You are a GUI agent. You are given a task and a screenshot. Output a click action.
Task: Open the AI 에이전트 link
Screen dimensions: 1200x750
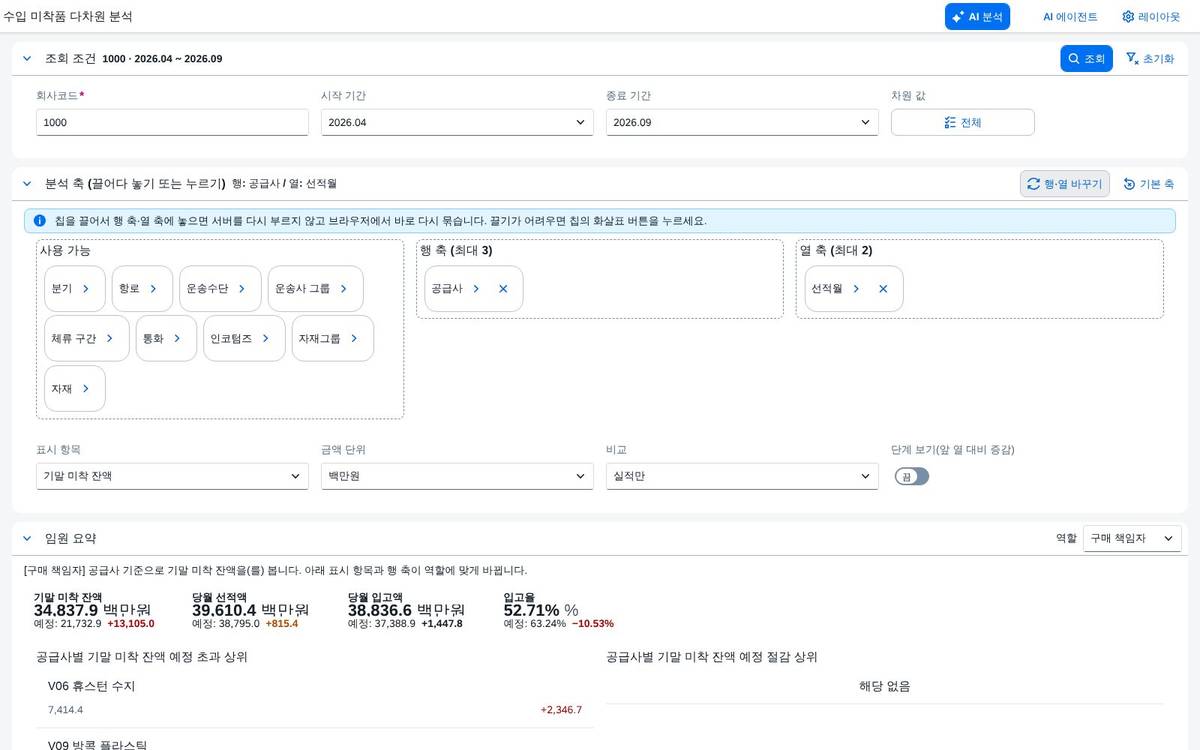1070,17
